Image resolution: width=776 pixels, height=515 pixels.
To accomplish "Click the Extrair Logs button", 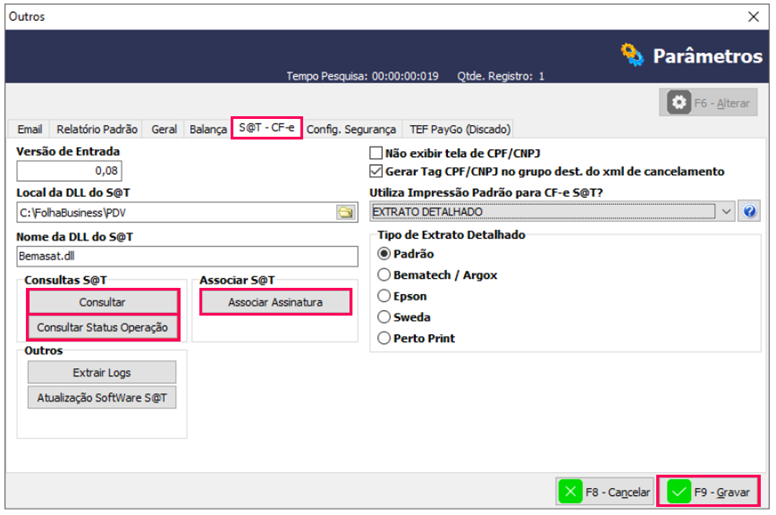I will pyautogui.click(x=102, y=372).
